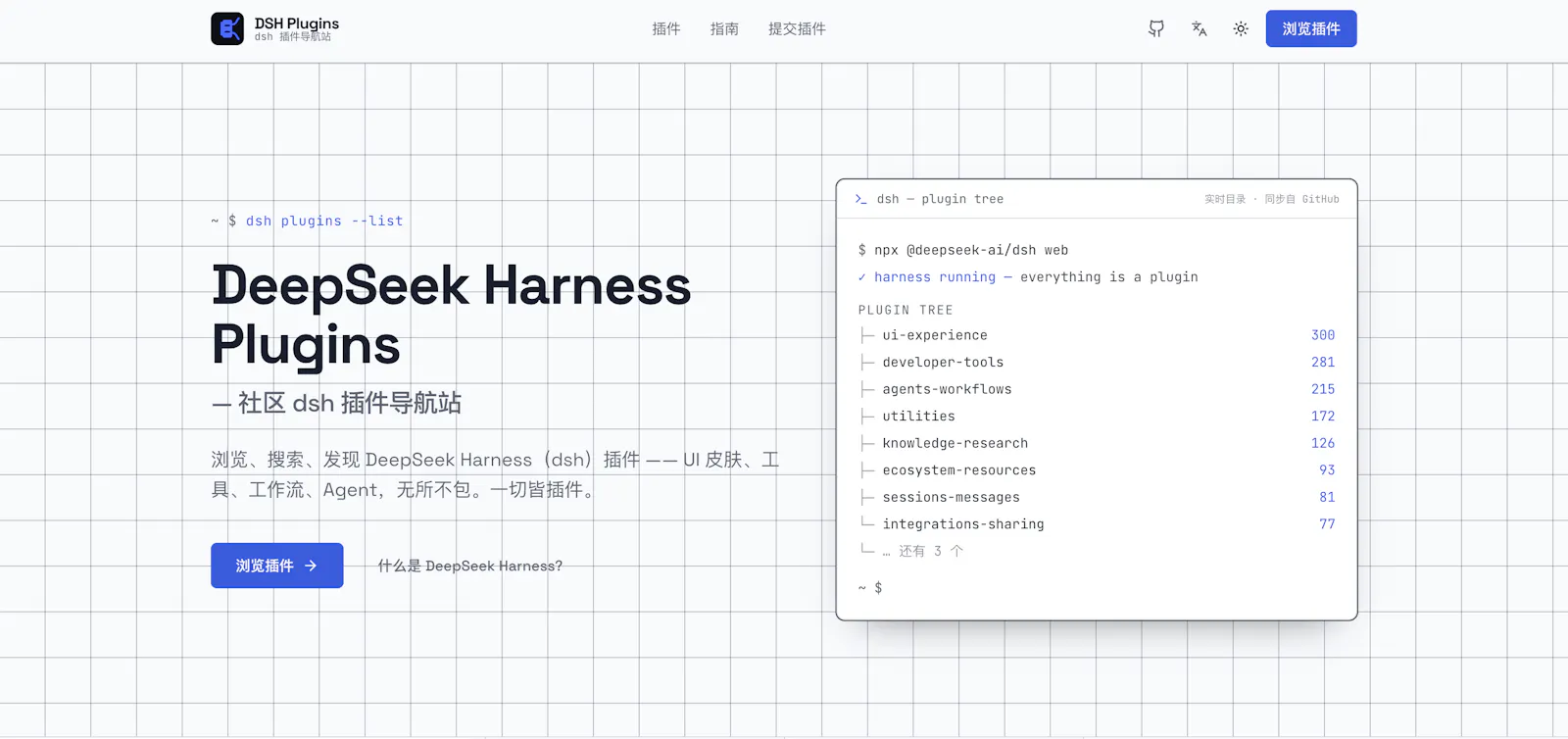The height and width of the screenshot is (739, 1568).
Task: Open the 指南 nav menu item
Action: tap(724, 29)
